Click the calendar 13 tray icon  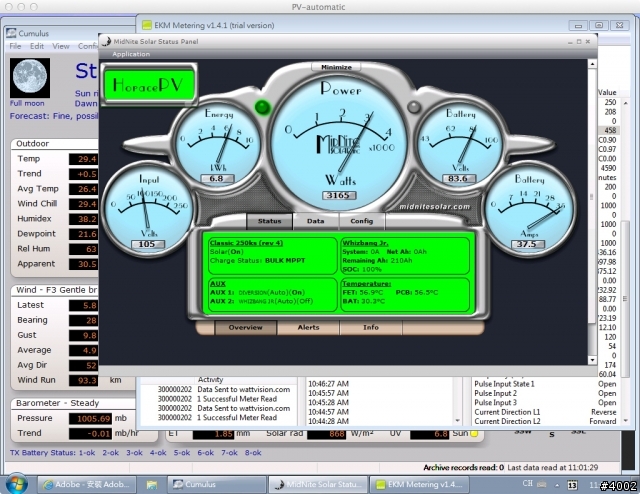572,485
